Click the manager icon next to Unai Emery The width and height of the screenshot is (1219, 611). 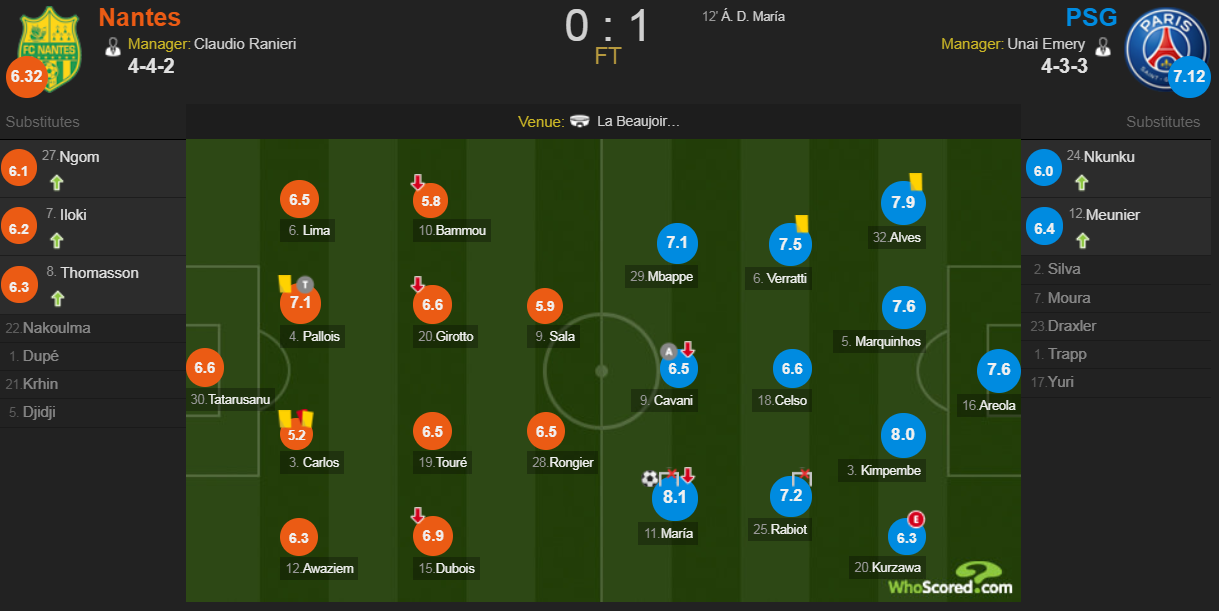(x=1103, y=45)
